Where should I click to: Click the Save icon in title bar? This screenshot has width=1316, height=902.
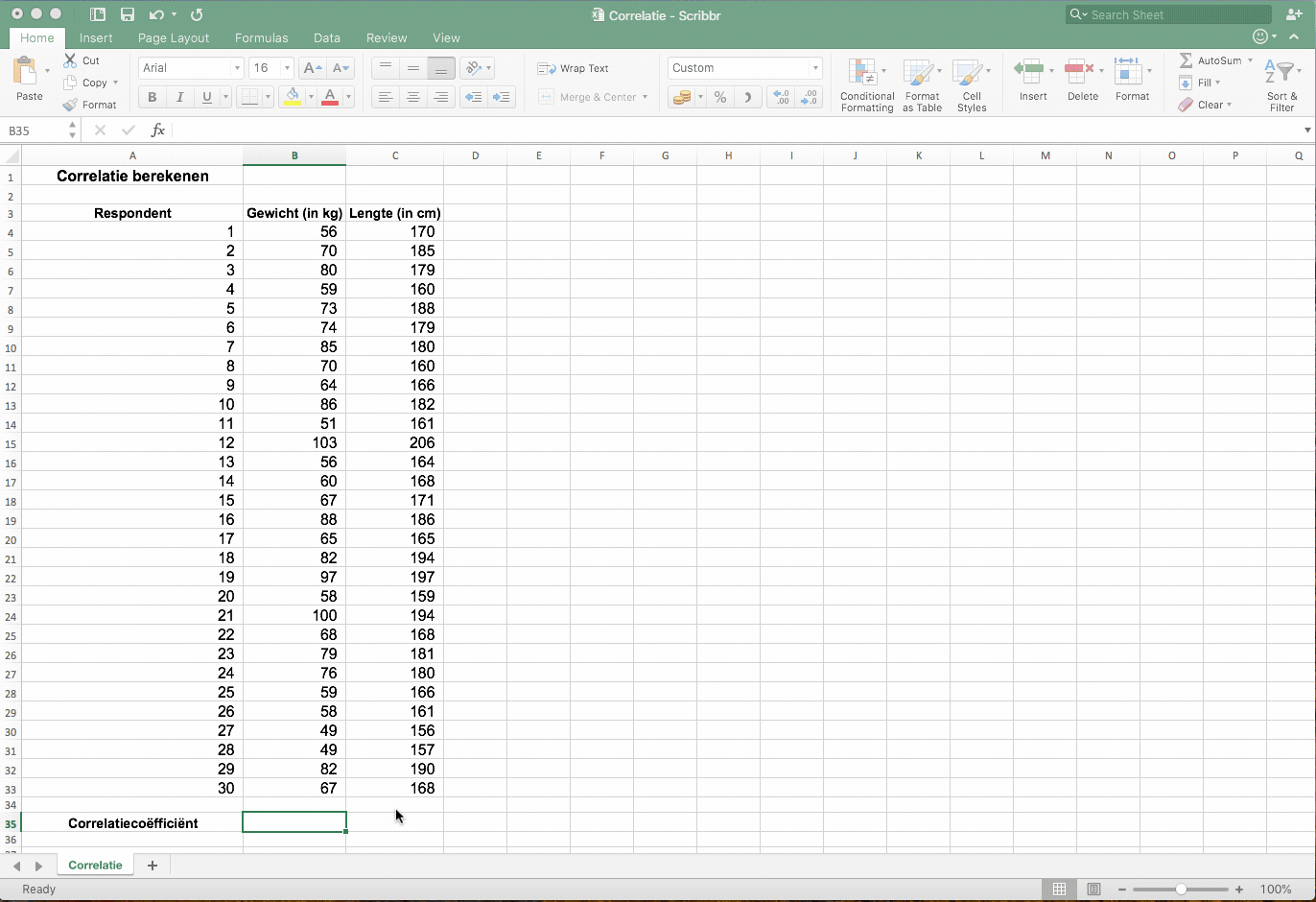tap(127, 14)
